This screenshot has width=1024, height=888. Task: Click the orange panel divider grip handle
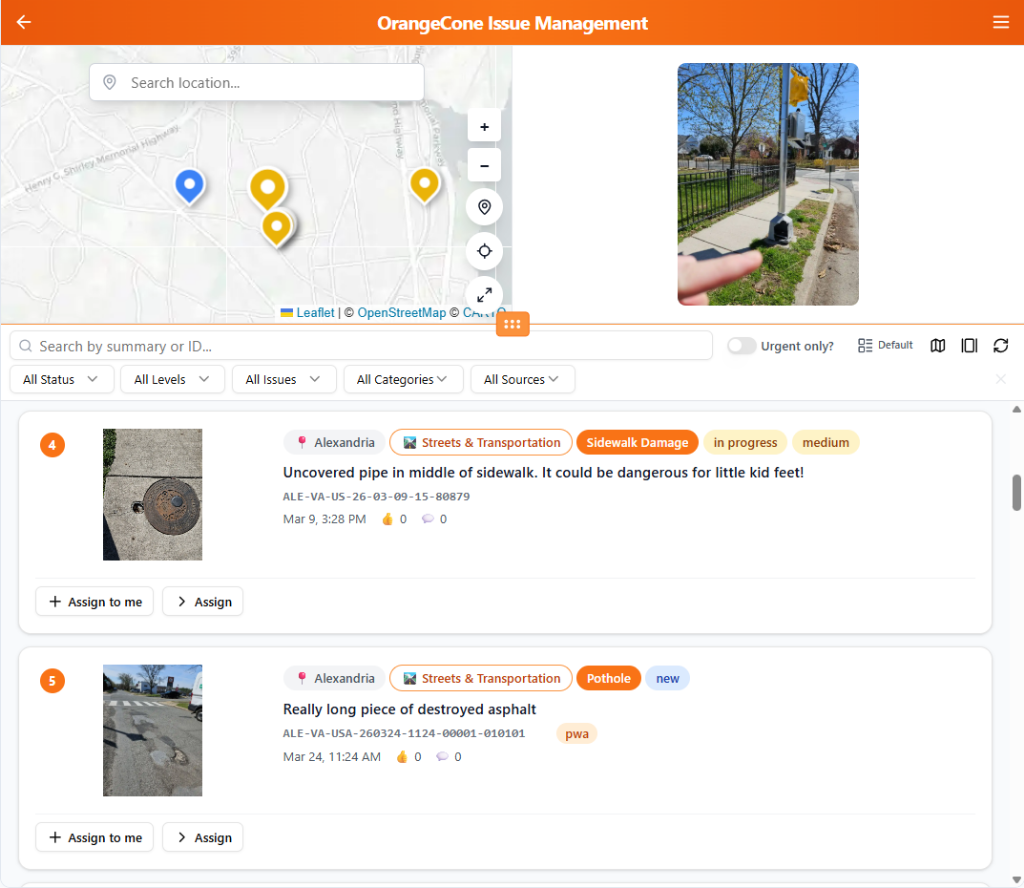pyautogui.click(x=512, y=324)
